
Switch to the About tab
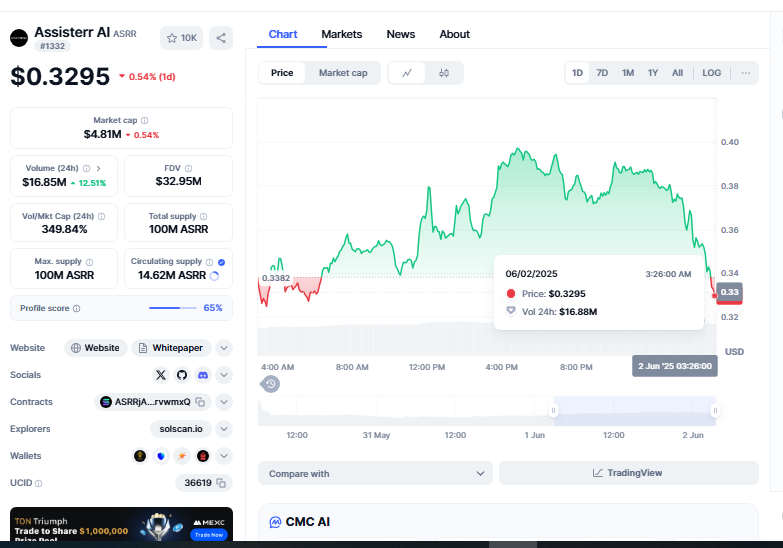[x=454, y=34]
